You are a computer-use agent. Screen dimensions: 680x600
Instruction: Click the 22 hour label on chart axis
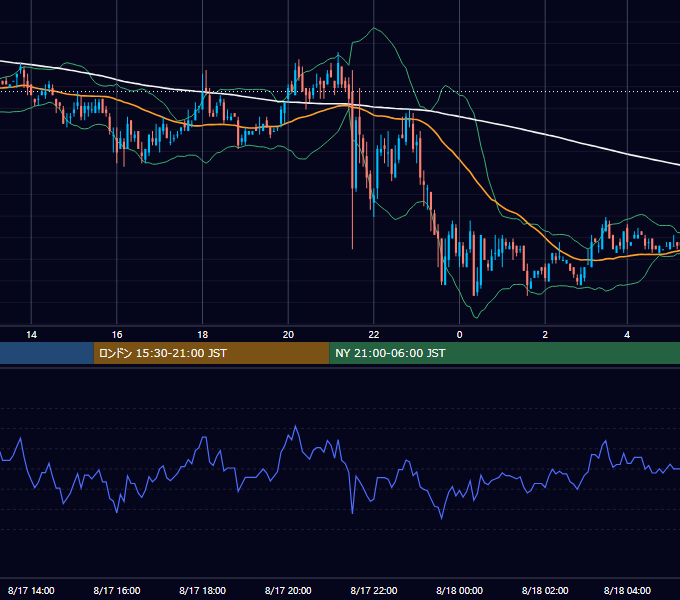click(373, 335)
